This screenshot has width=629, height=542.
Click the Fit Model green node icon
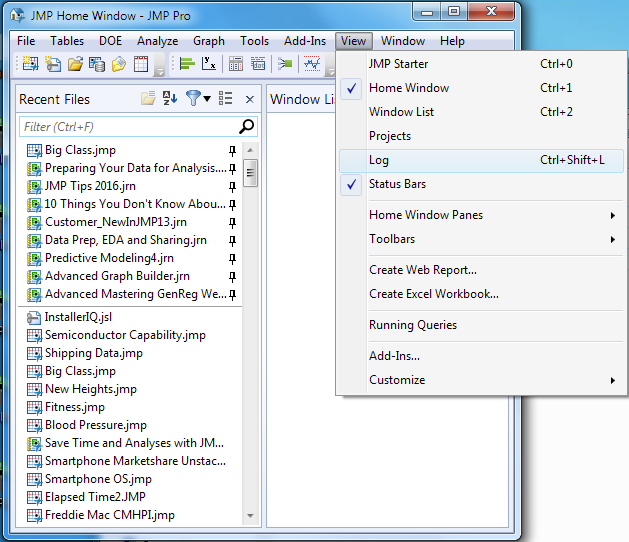285,64
